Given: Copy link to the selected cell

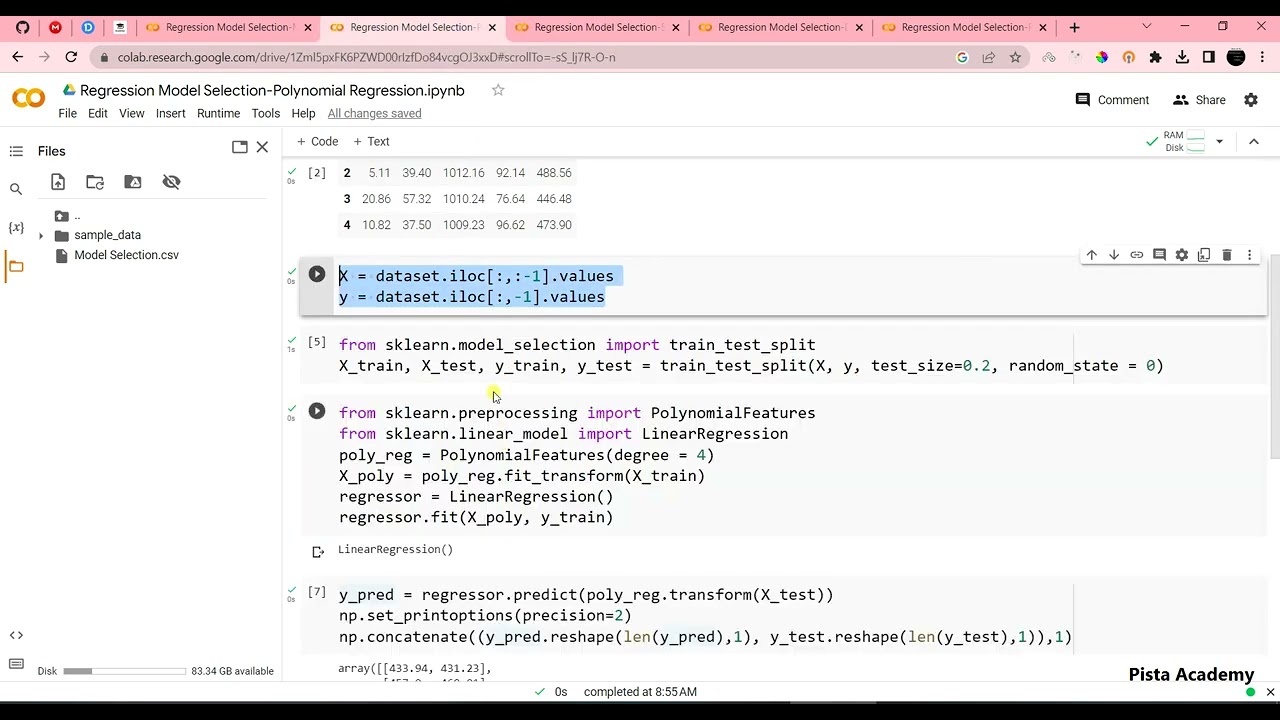Looking at the screenshot, I should (1137, 255).
